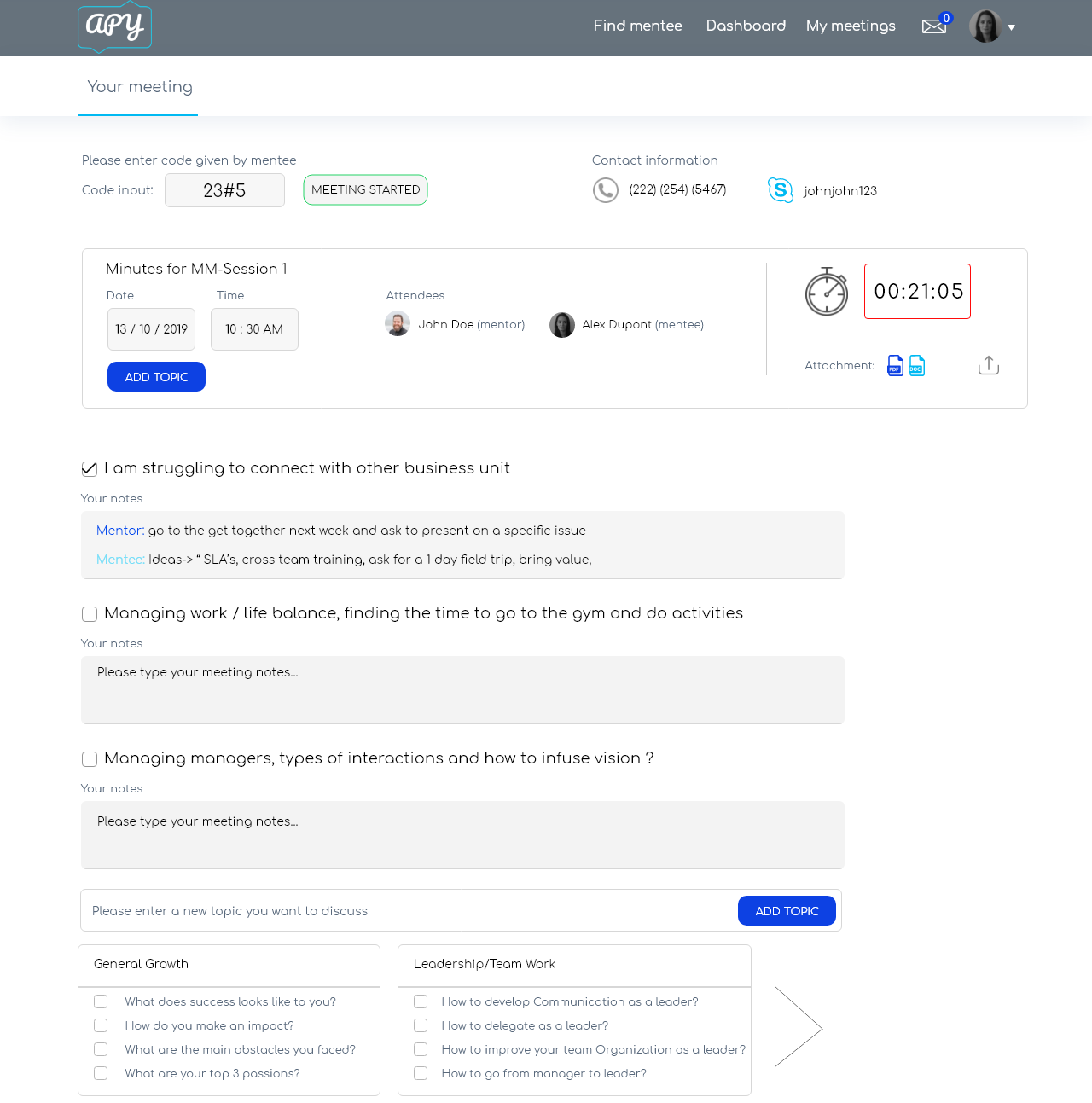Open My meetings from navigation
This screenshot has width=1092, height=1103.
pos(851,26)
